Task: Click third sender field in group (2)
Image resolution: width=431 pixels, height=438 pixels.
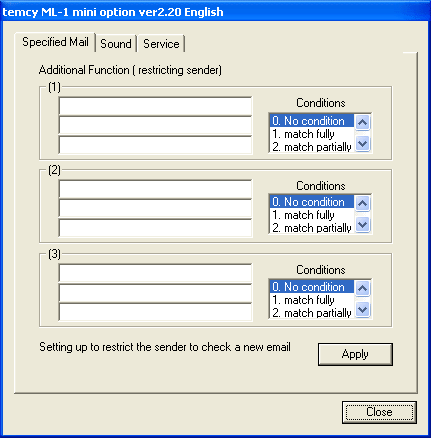Action: point(155,228)
